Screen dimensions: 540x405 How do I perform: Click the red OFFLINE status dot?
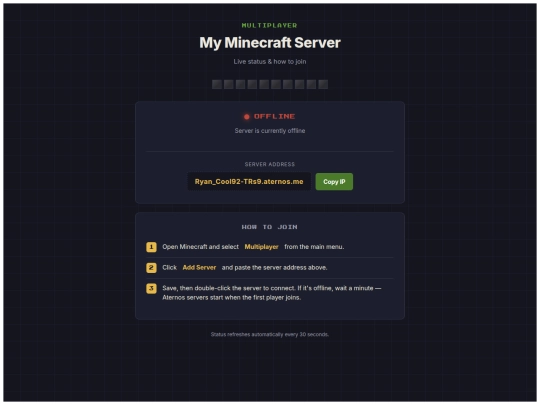tap(247, 117)
